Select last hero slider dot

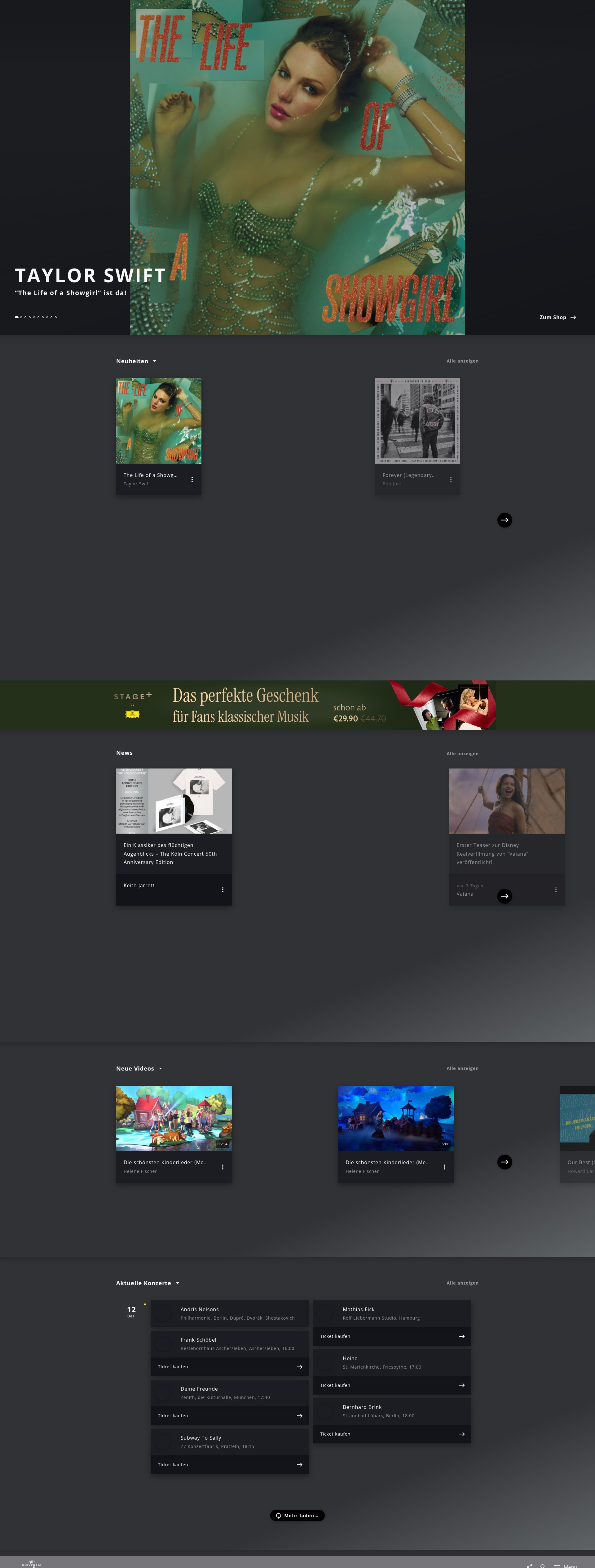pyautogui.click(x=55, y=317)
